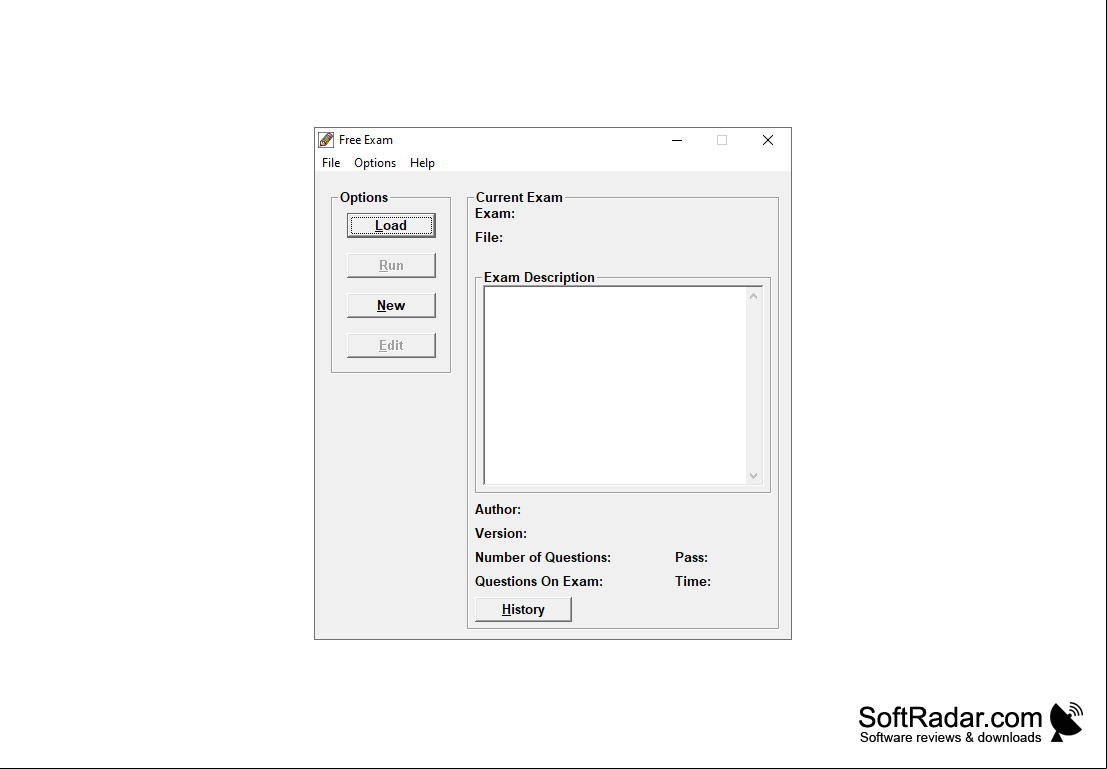Click the "Version:" label
This screenshot has height=769, width=1107.
501,534
